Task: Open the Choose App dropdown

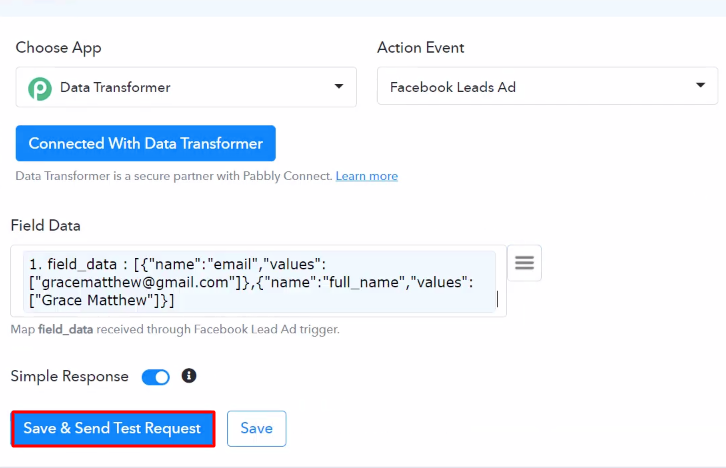Action: point(186,87)
